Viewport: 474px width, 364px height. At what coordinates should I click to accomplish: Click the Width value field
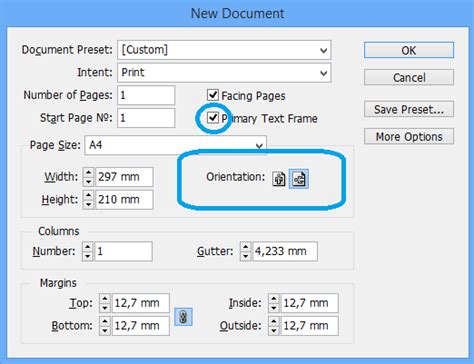pyautogui.click(x=124, y=177)
